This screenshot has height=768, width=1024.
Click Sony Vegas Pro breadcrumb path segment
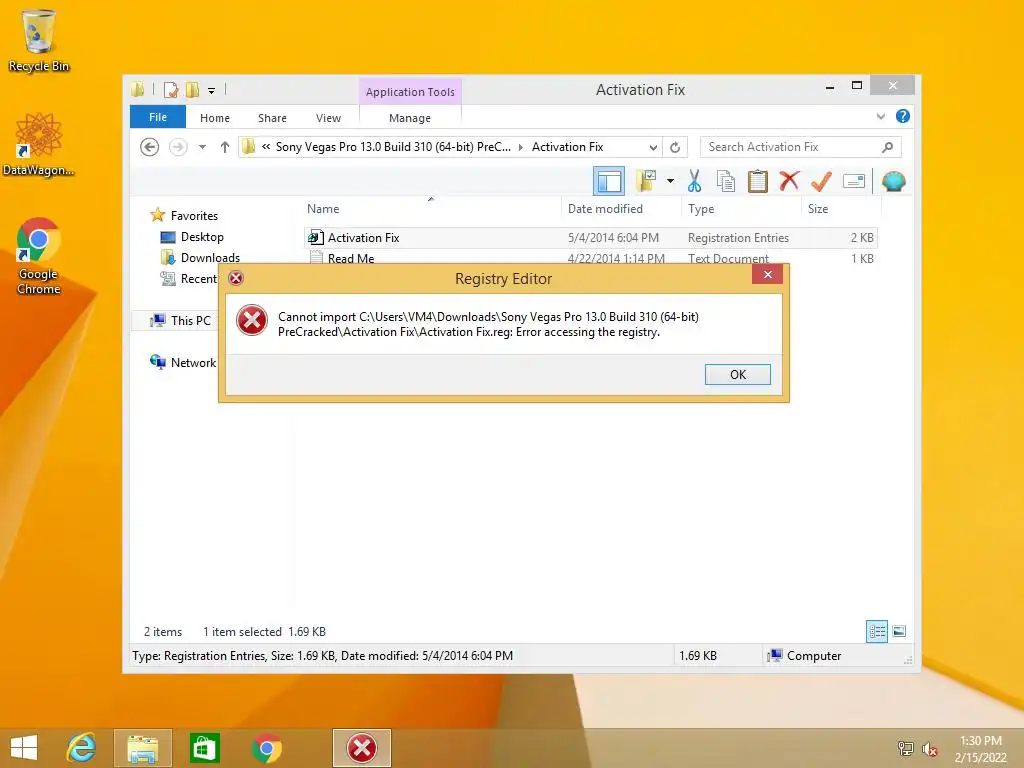[393, 147]
